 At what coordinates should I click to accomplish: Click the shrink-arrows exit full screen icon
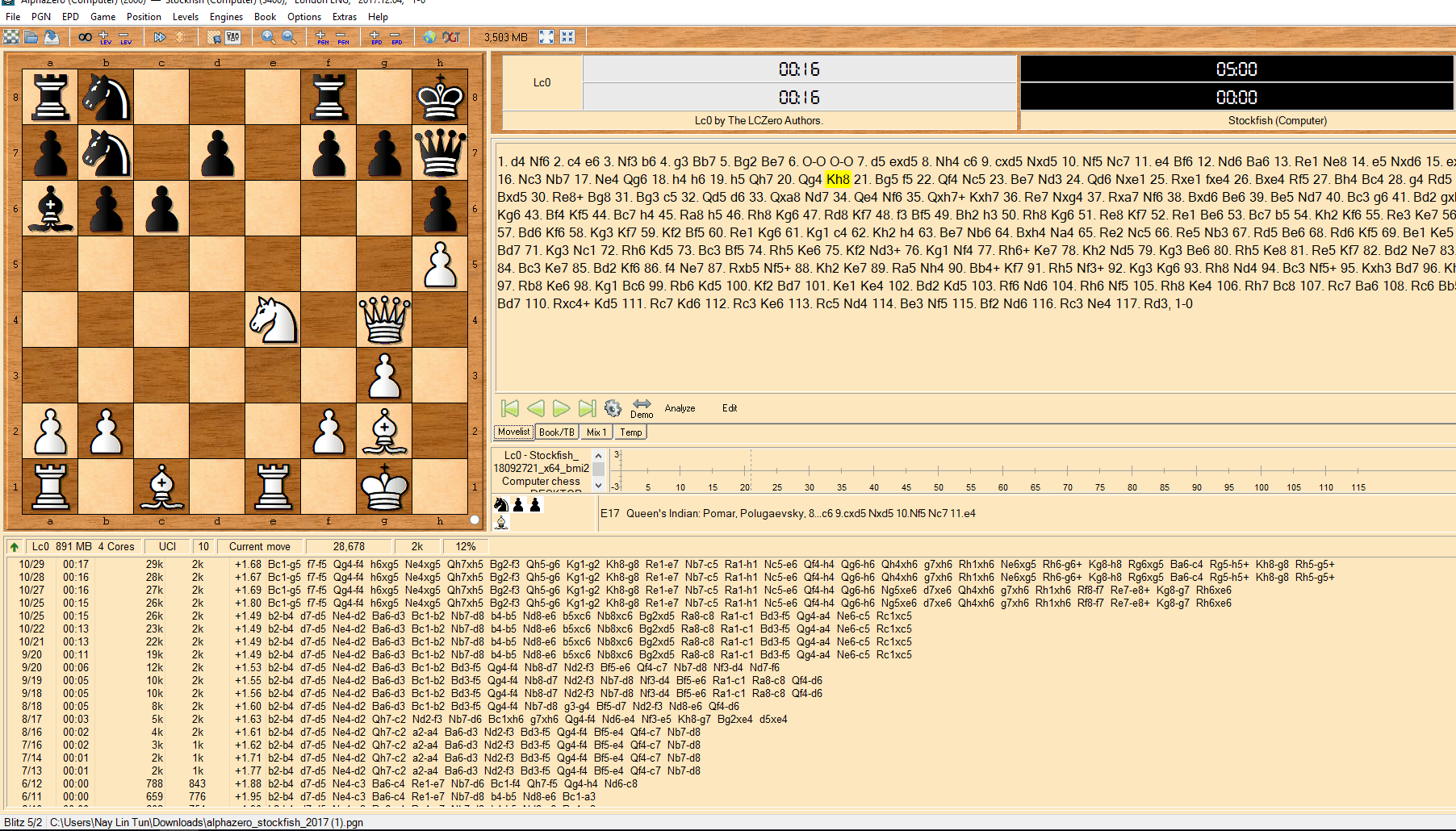(567, 37)
